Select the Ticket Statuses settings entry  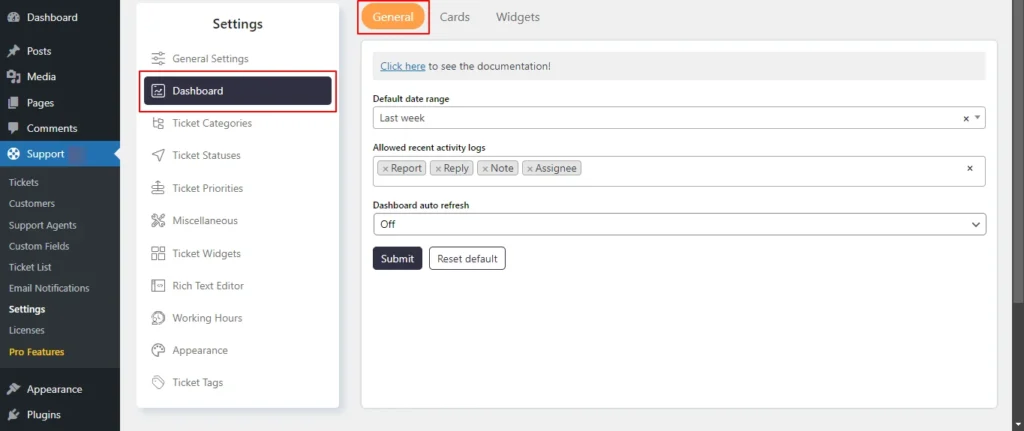(238, 155)
